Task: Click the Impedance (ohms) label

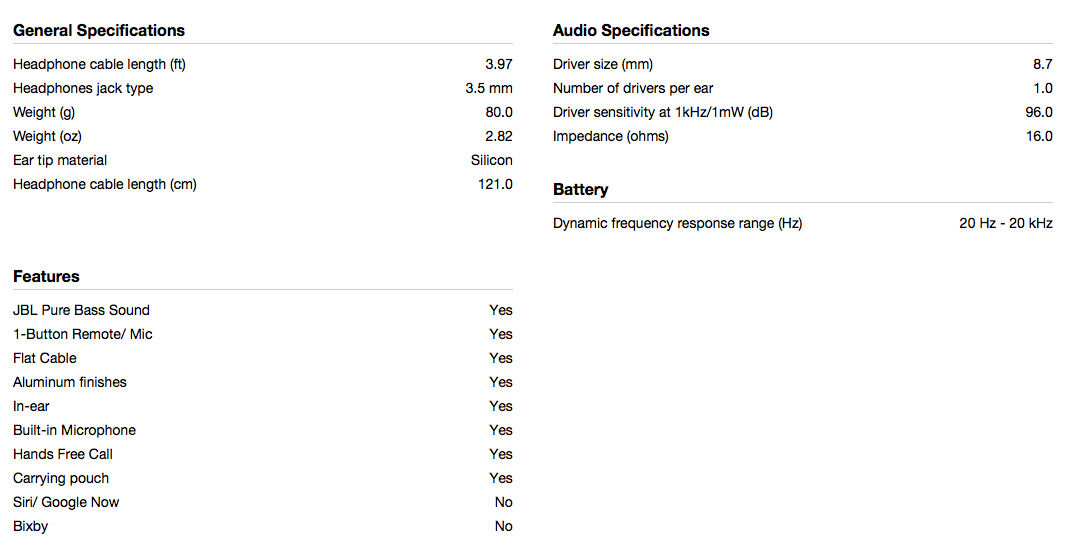Action: tap(611, 137)
